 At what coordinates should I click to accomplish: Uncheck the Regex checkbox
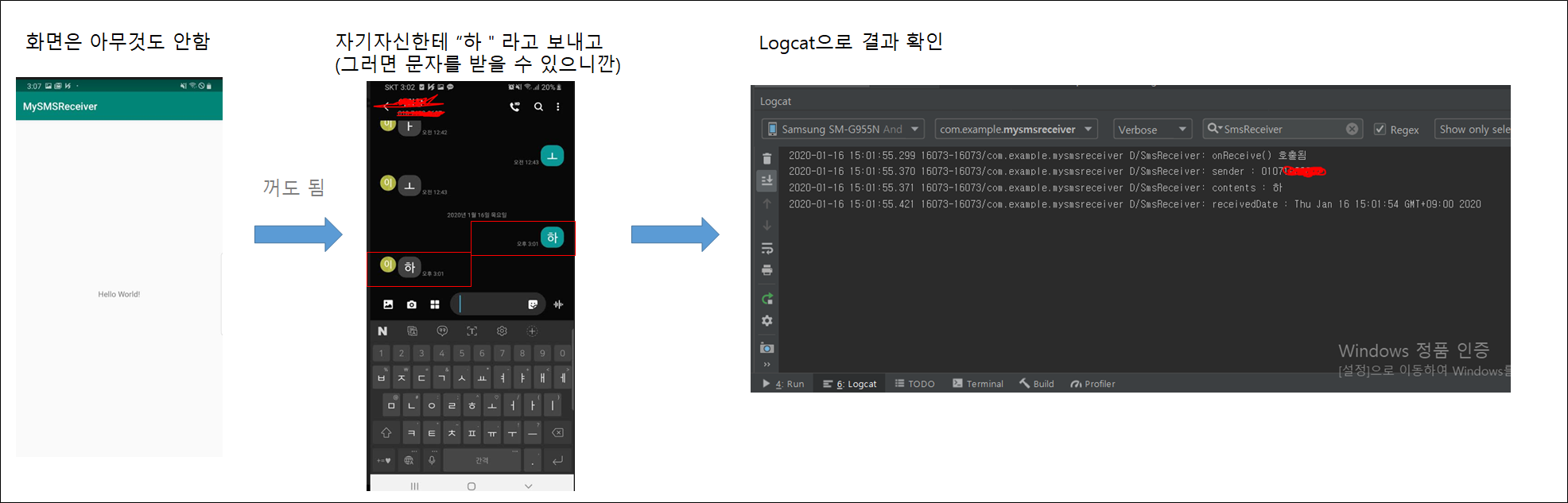coord(1380,129)
